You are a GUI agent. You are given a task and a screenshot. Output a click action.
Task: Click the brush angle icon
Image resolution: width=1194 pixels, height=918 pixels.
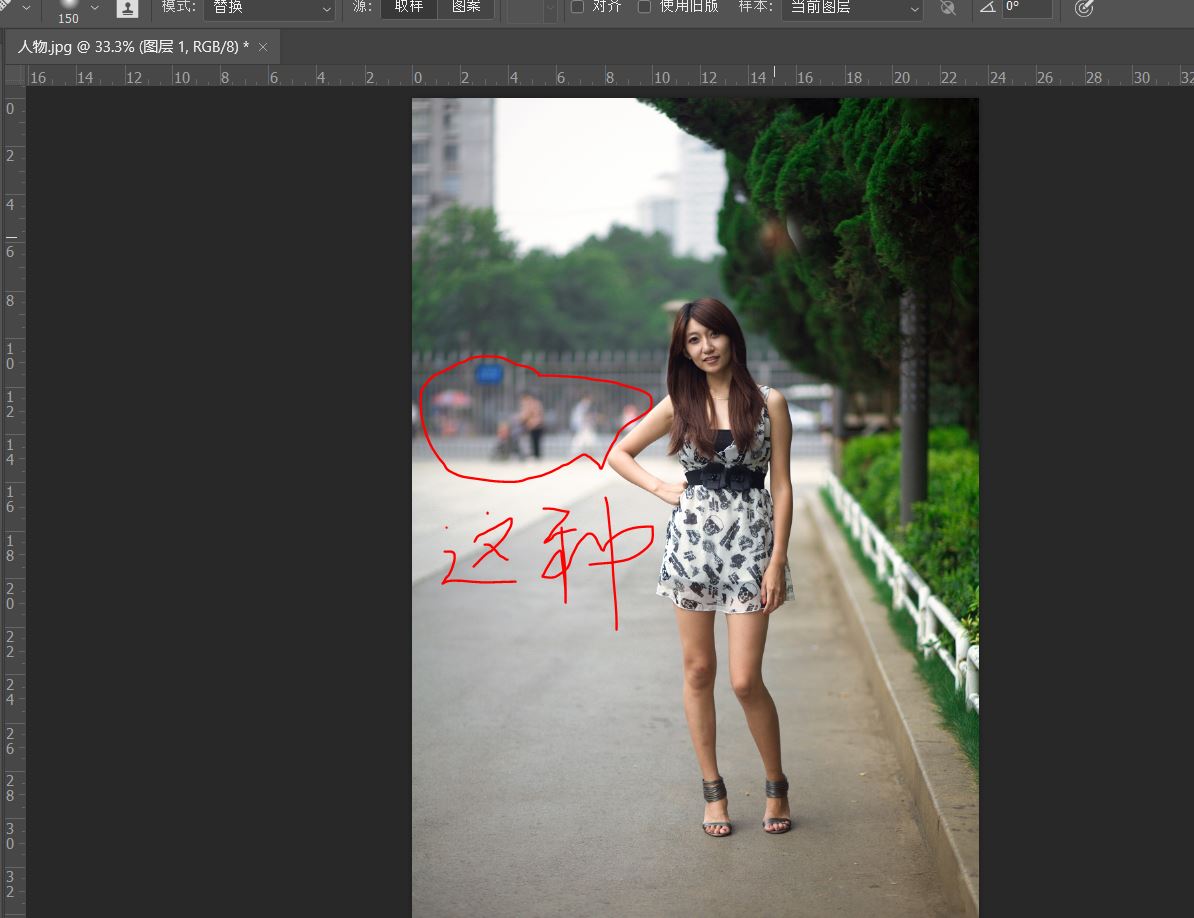click(x=988, y=7)
